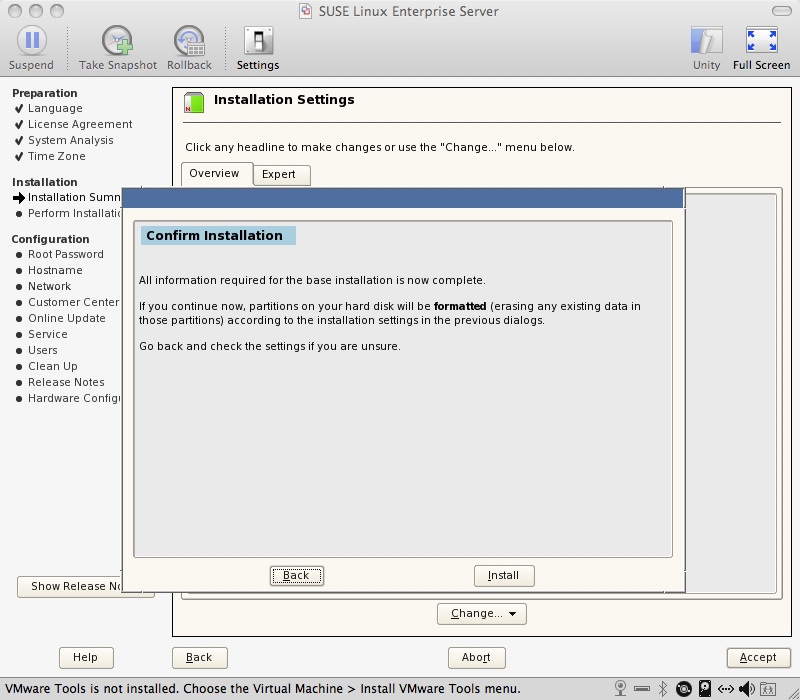Switch to Unity view
The height and width of the screenshot is (700, 800).
pos(707,48)
